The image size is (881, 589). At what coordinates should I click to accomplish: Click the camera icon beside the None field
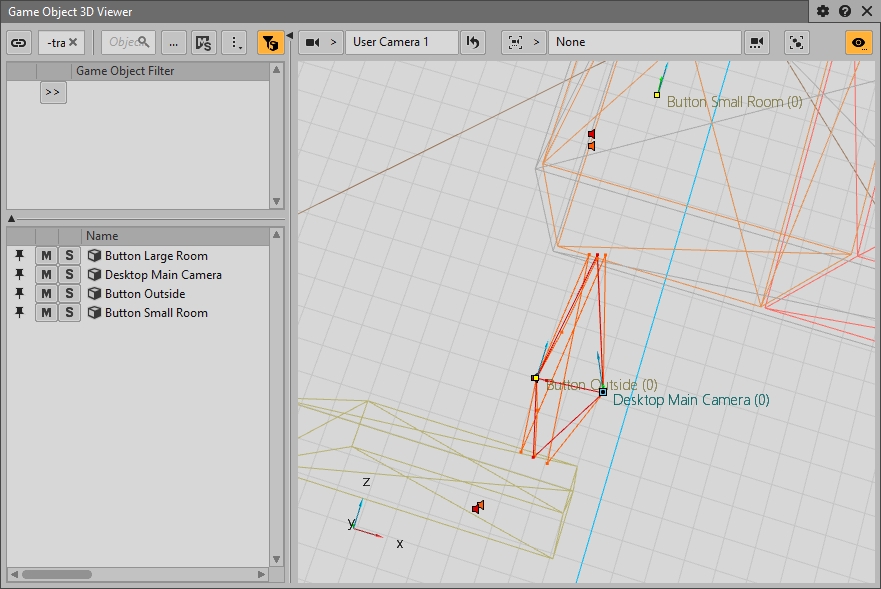pos(757,42)
